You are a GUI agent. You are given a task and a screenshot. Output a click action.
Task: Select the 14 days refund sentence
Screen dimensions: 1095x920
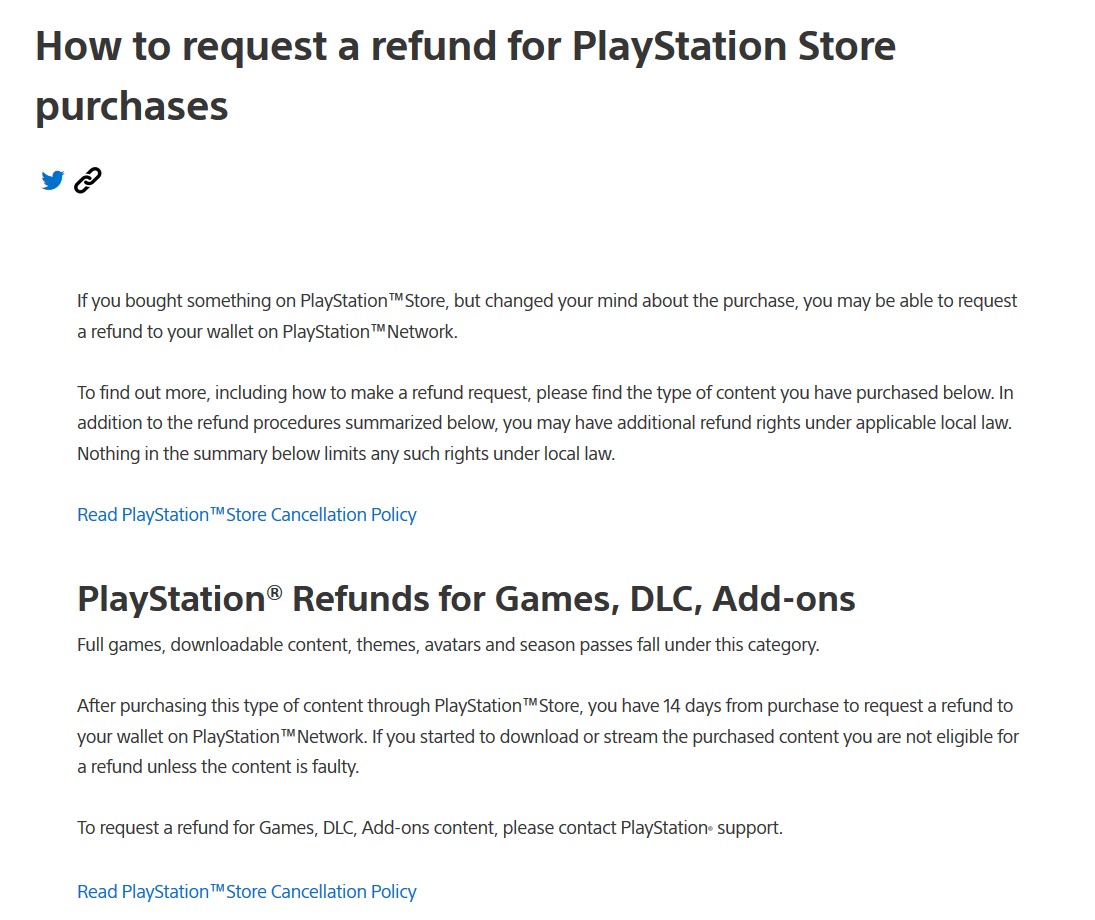pyautogui.click(x=547, y=705)
